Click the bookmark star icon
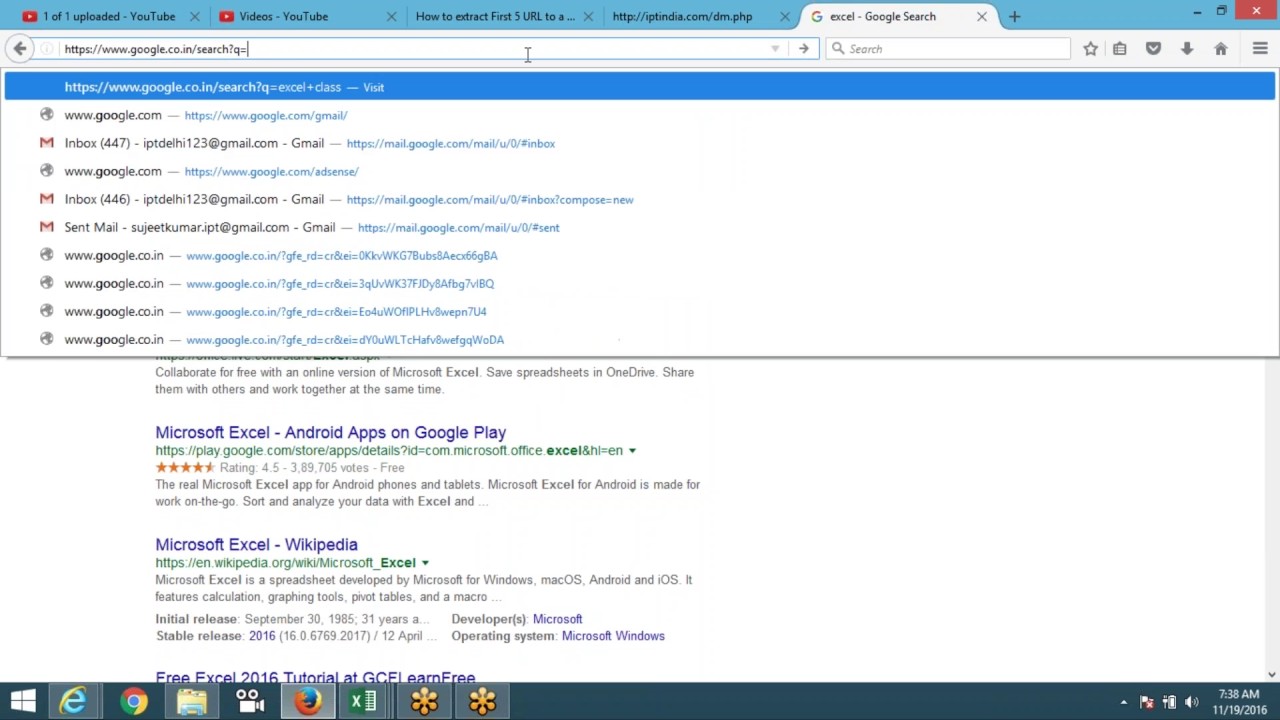 1090,48
